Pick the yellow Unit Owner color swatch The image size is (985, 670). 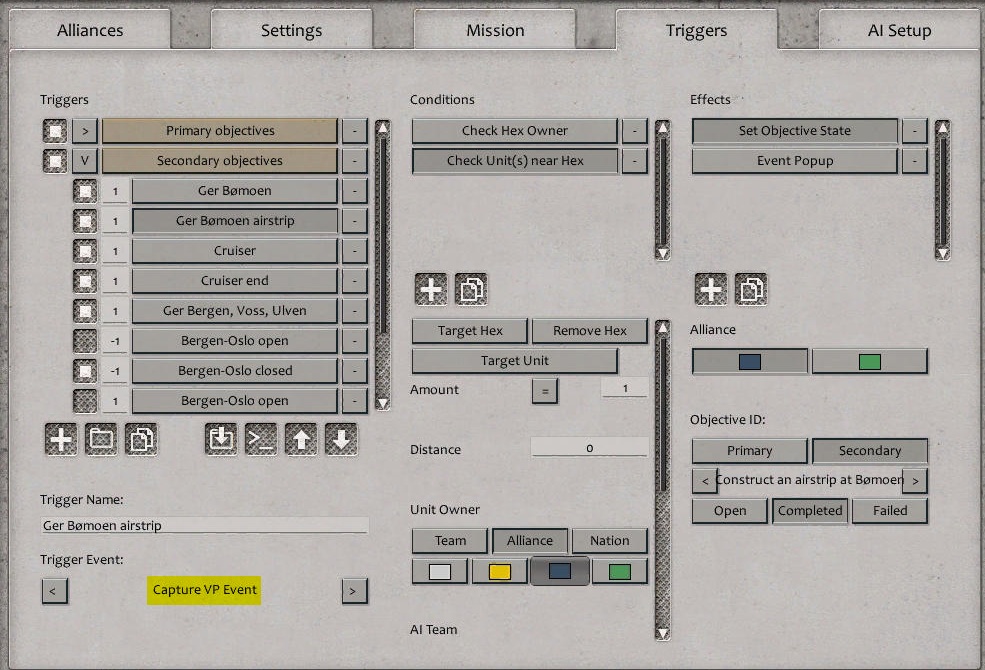(500, 571)
